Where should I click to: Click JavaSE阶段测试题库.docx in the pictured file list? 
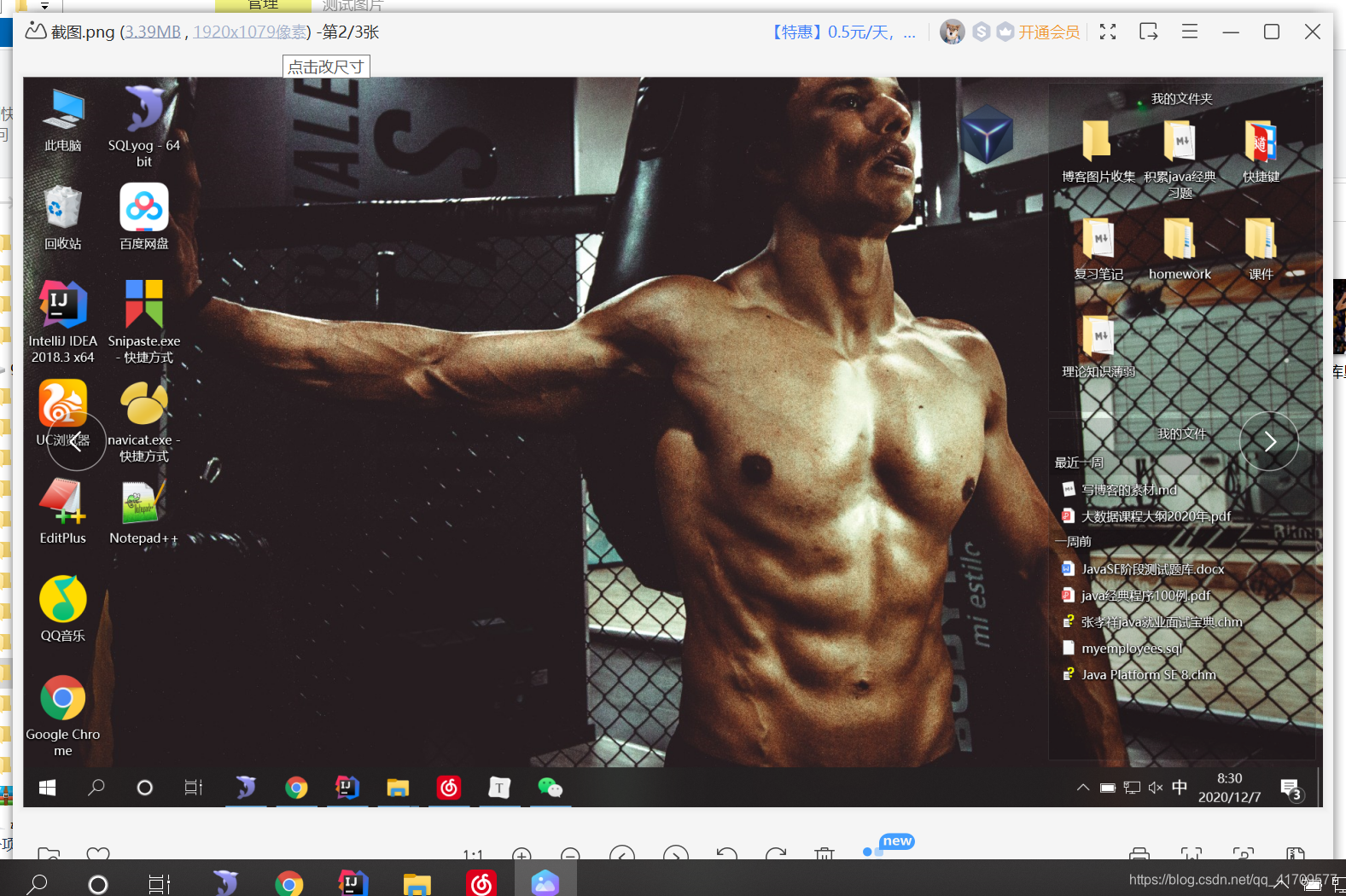(1143, 569)
